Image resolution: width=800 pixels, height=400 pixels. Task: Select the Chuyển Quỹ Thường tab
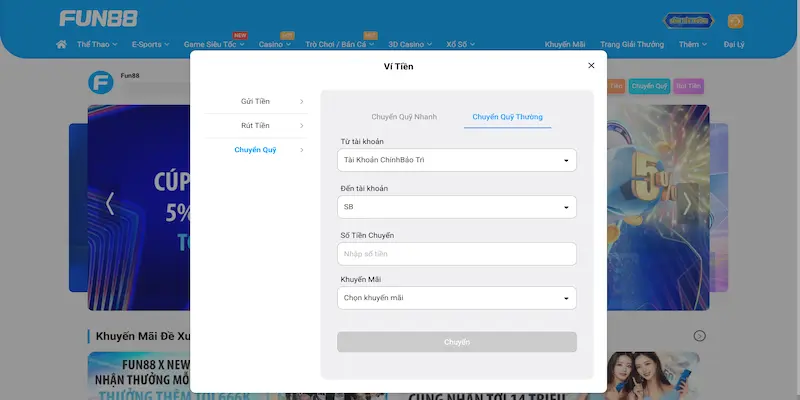click(507, 117)
